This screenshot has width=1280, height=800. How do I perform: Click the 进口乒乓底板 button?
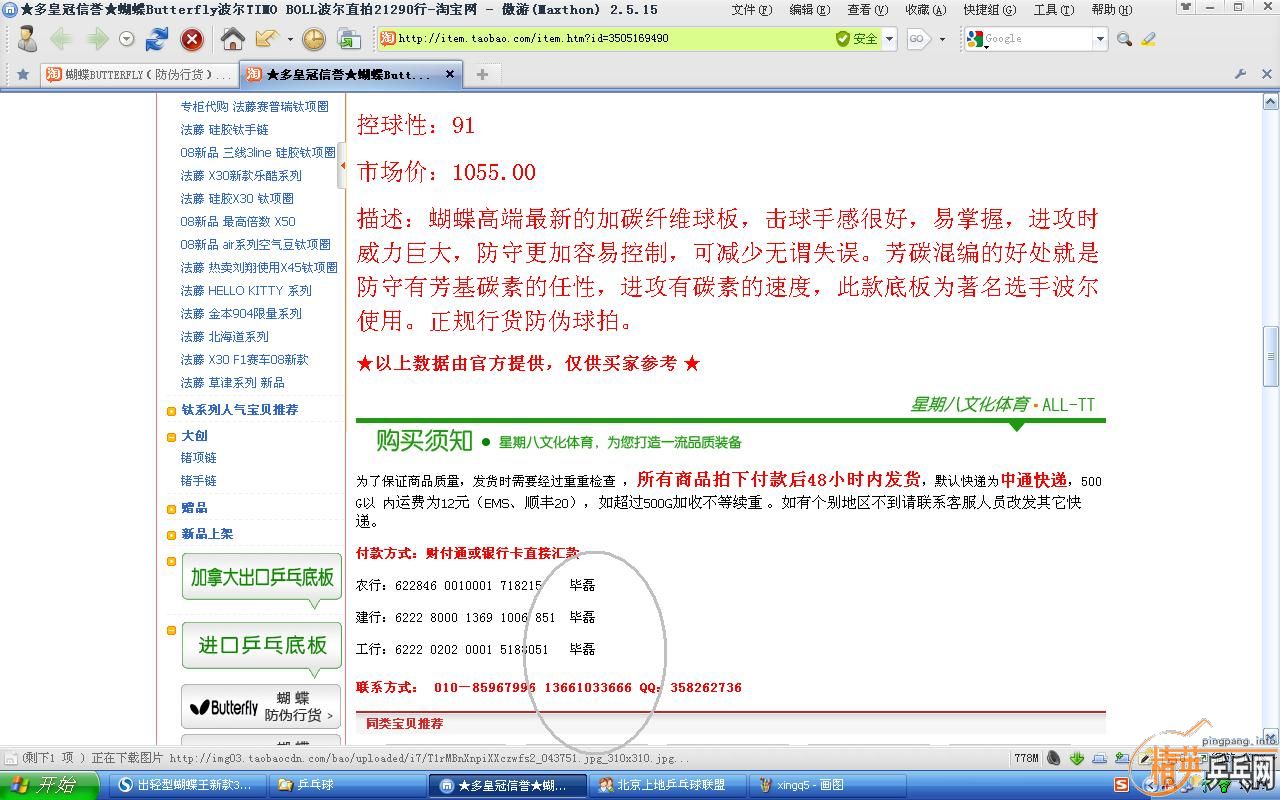click(x=260, y=646)
